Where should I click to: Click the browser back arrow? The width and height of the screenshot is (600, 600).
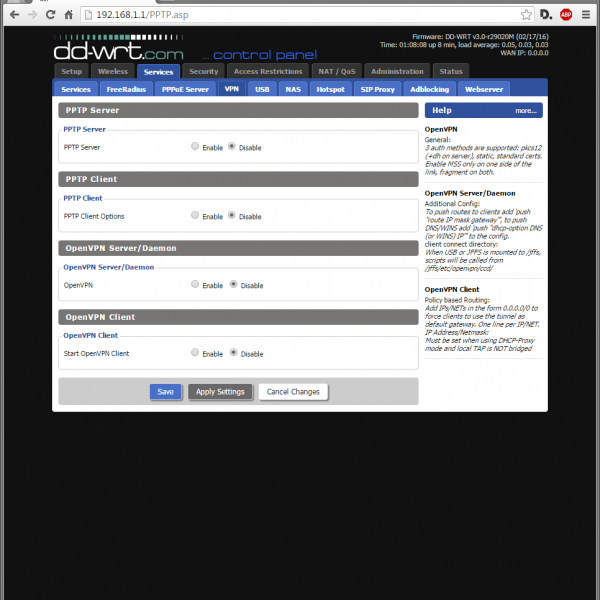click(x=12, y=15)
